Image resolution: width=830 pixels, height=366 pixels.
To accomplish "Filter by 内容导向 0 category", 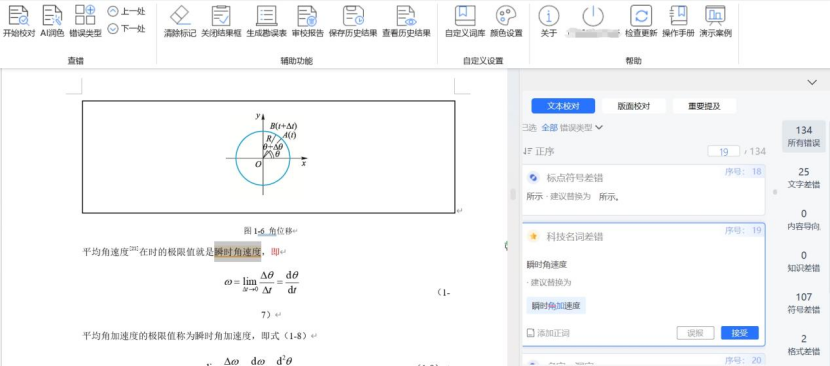I will click(x=804, y=220).
